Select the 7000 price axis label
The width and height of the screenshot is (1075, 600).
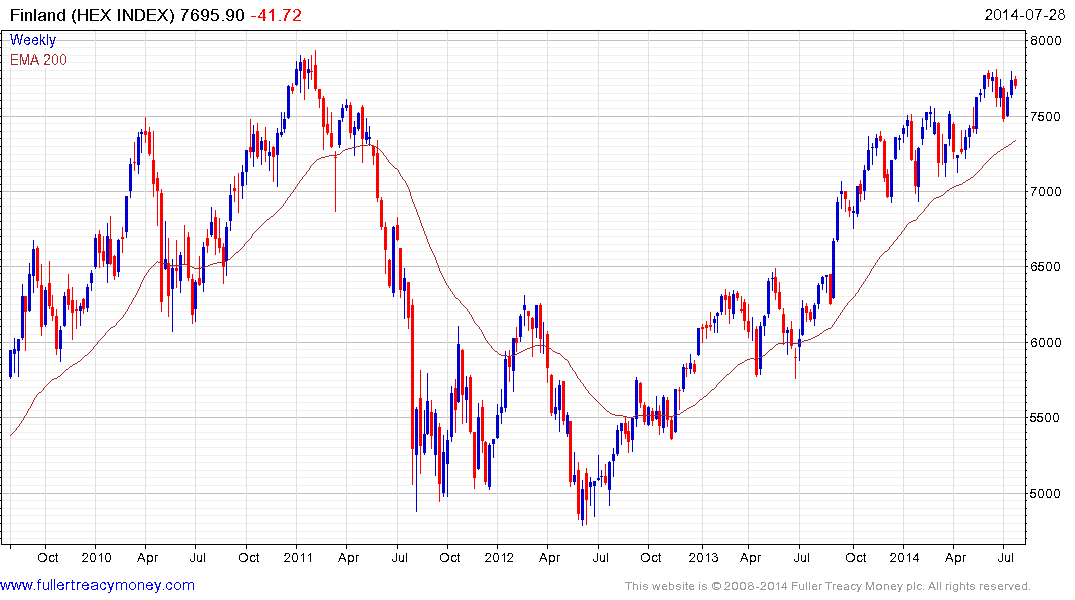pyautogui.click(x=1046, y=191)
